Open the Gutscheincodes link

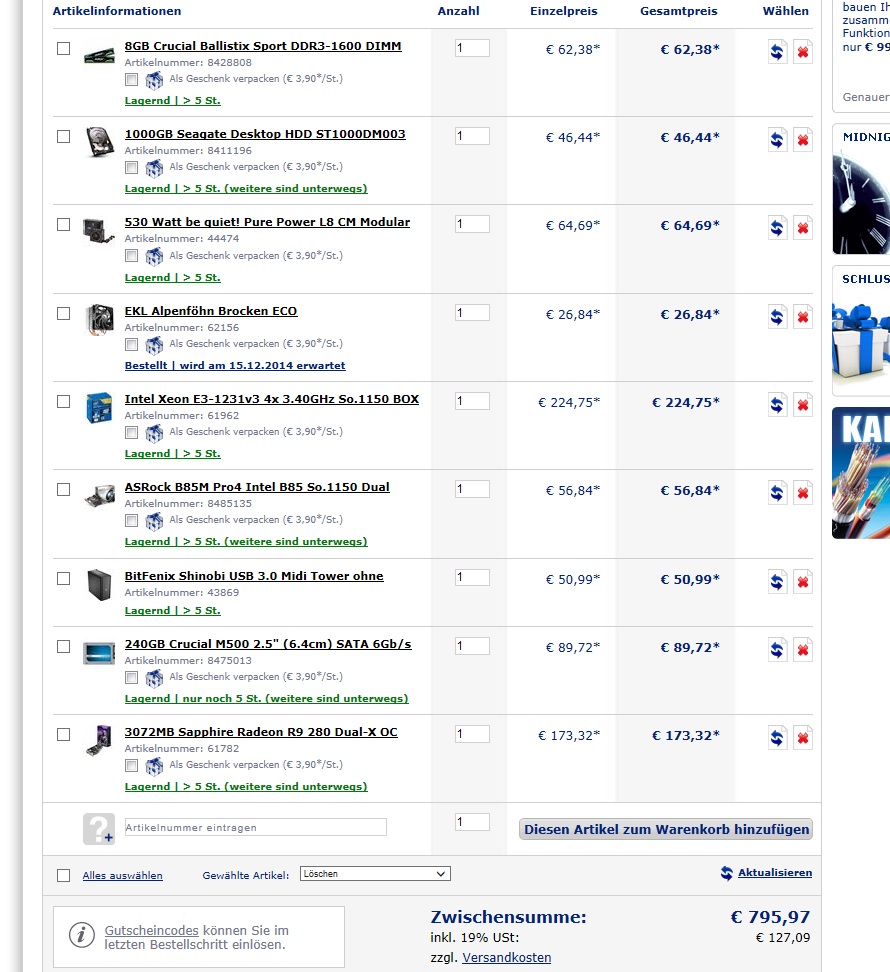point(151,930)
